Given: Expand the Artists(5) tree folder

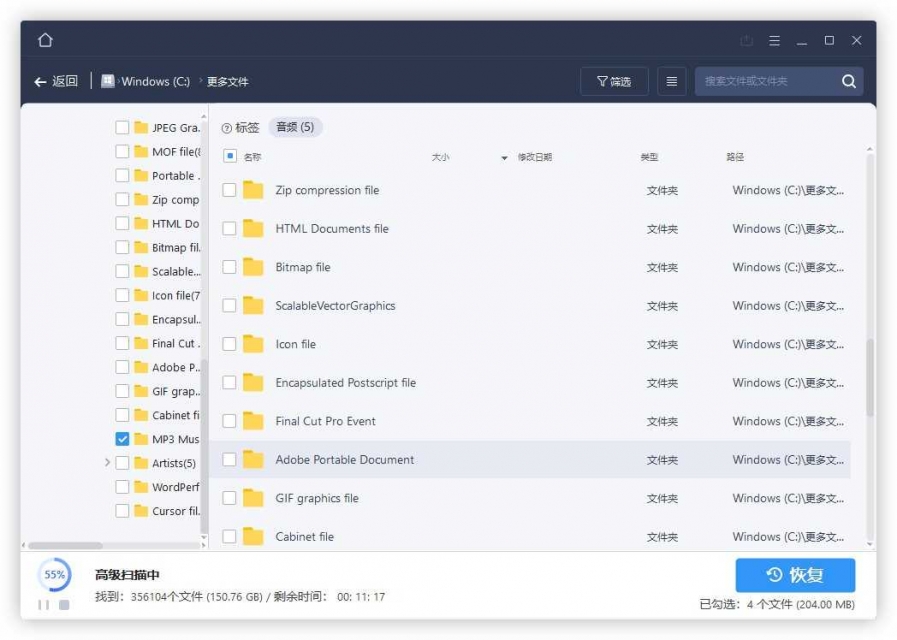Looking at the screenshot, I should coord(108,462).
